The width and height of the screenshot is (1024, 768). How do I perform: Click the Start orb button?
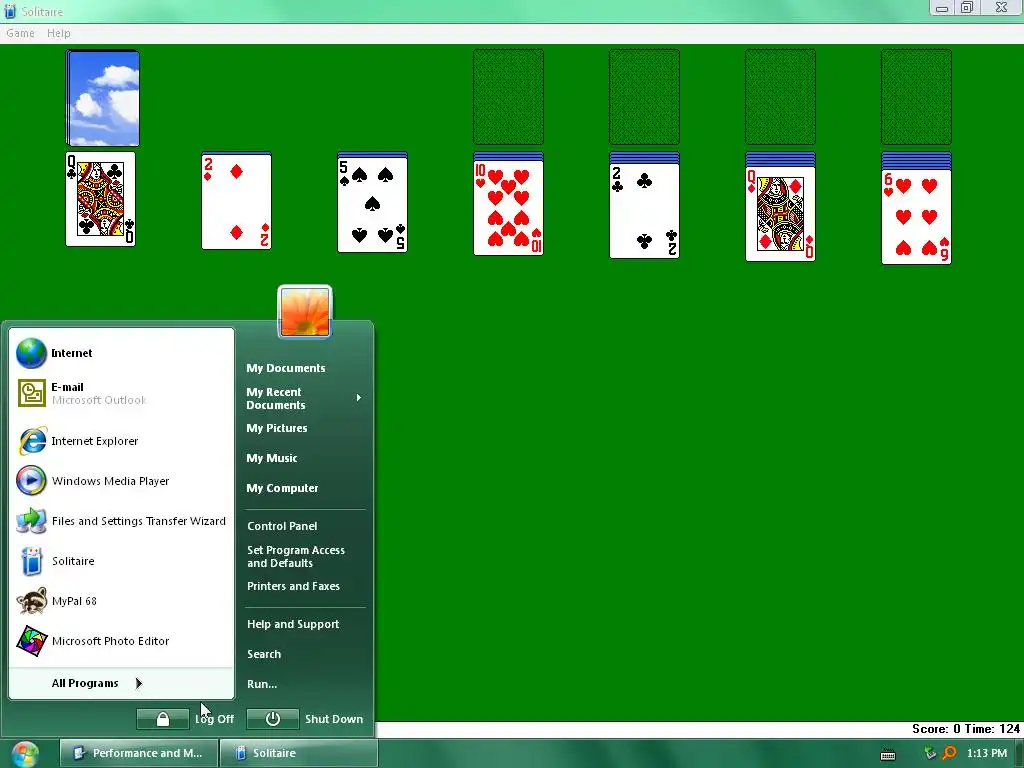tap(25, 754)
